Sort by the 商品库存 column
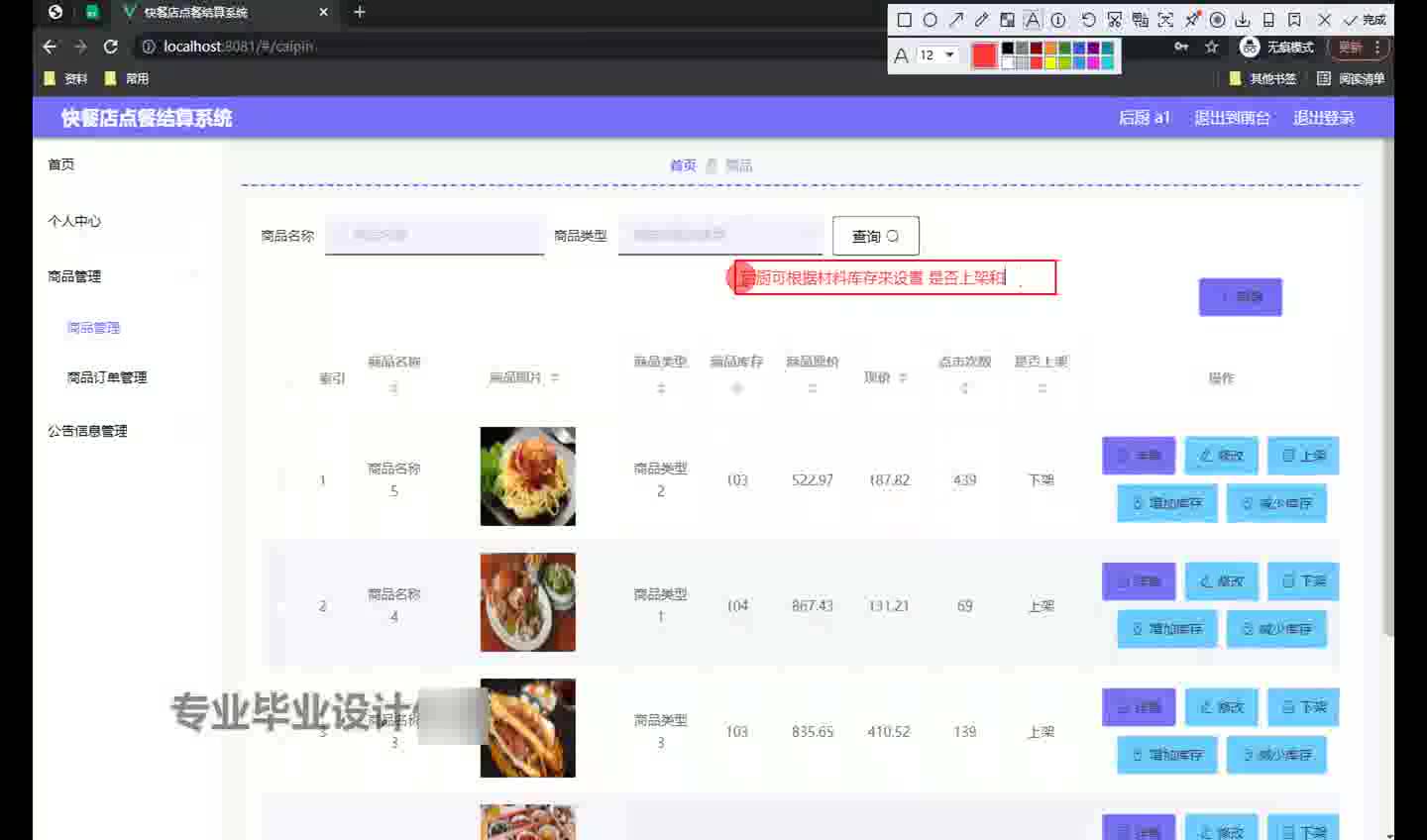Viewport: 1427px width, 840px height. [x=736, y=389]
